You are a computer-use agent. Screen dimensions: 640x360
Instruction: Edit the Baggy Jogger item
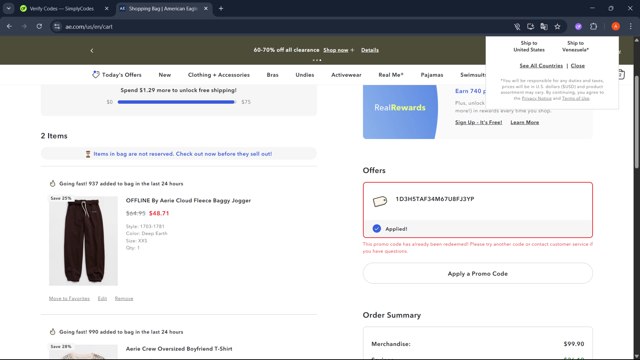point(102,299)
